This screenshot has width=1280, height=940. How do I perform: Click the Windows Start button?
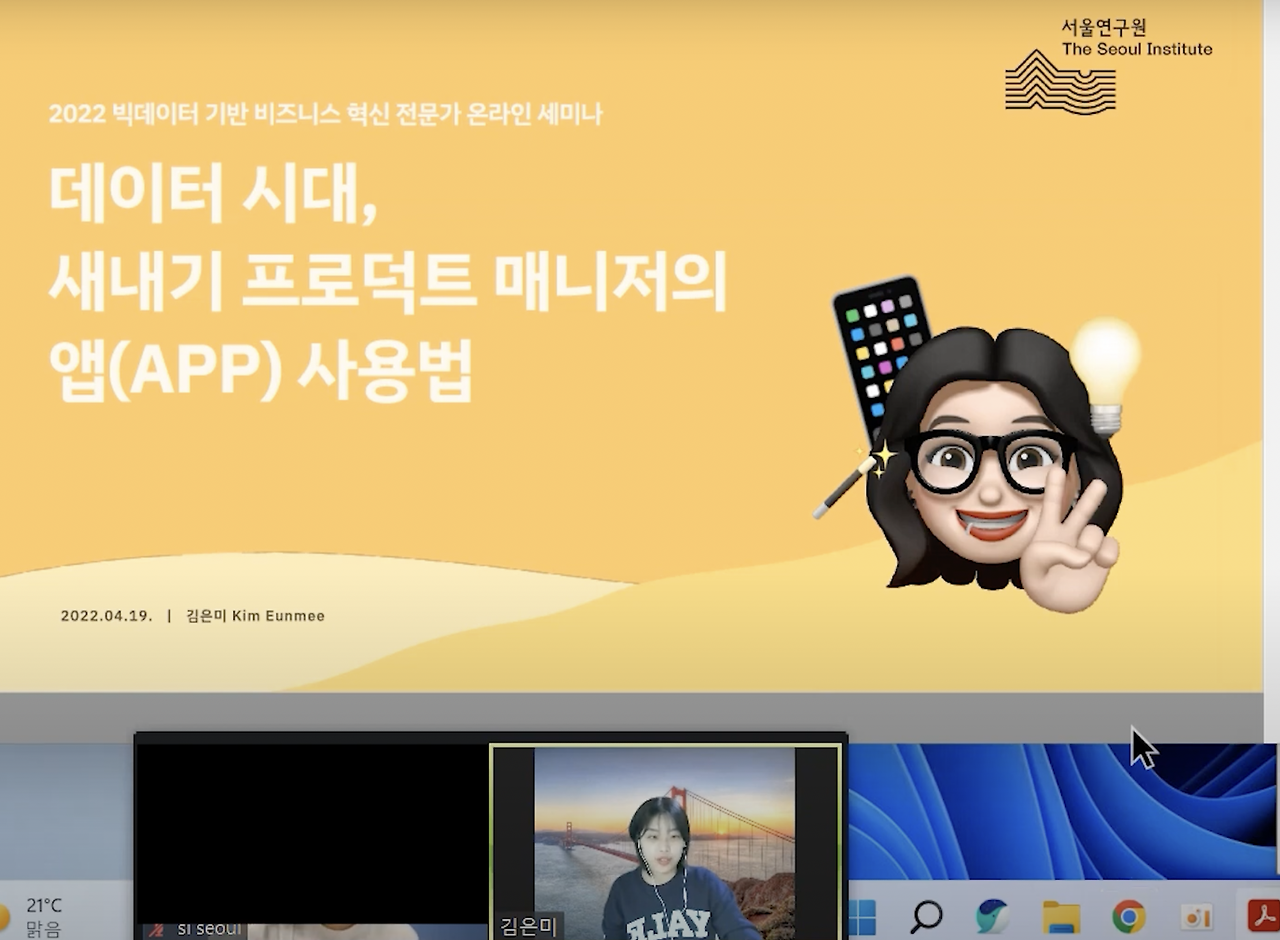pyautogui.click(x=862, y=915)
